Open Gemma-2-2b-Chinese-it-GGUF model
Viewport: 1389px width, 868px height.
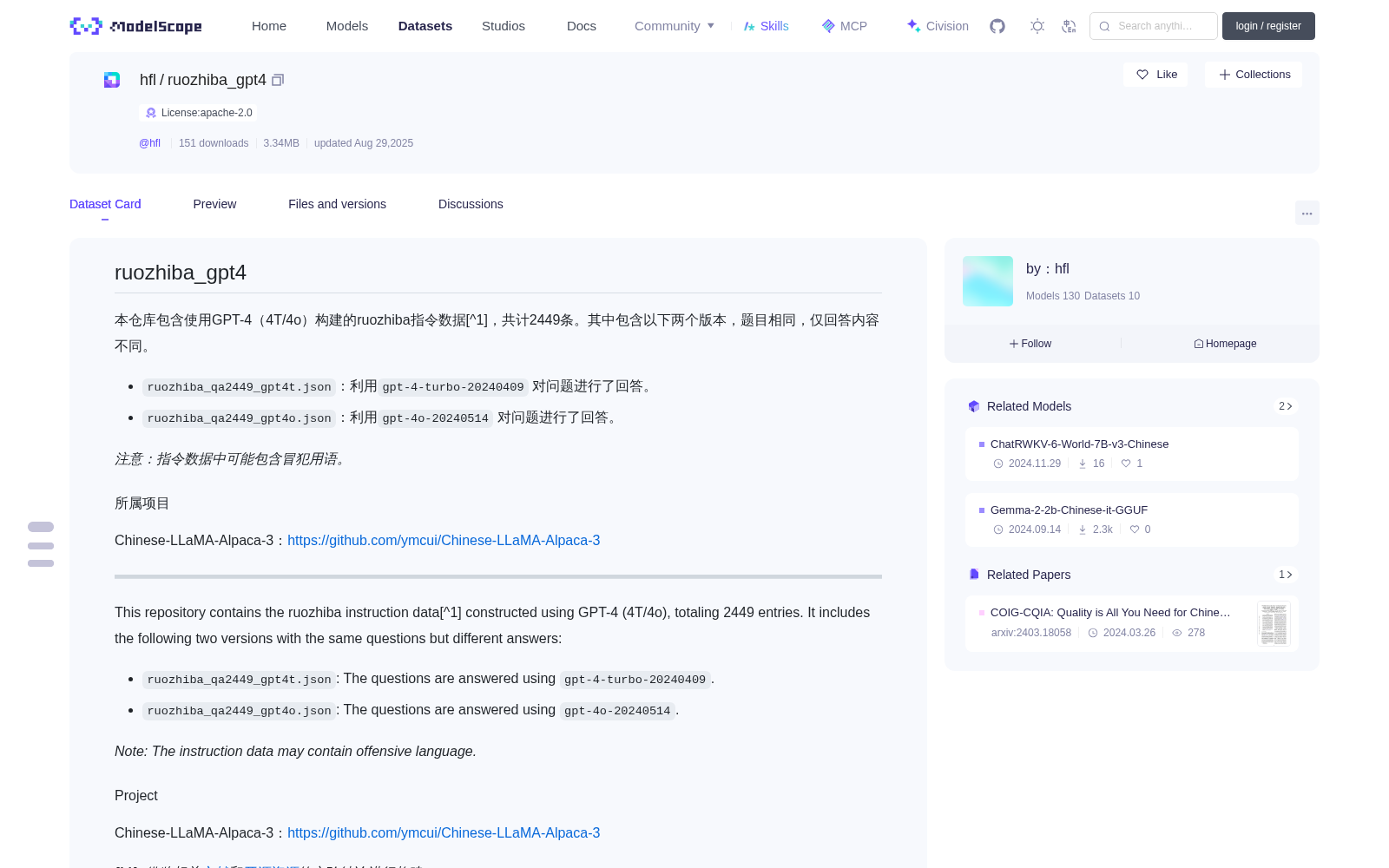(1069, 510)
